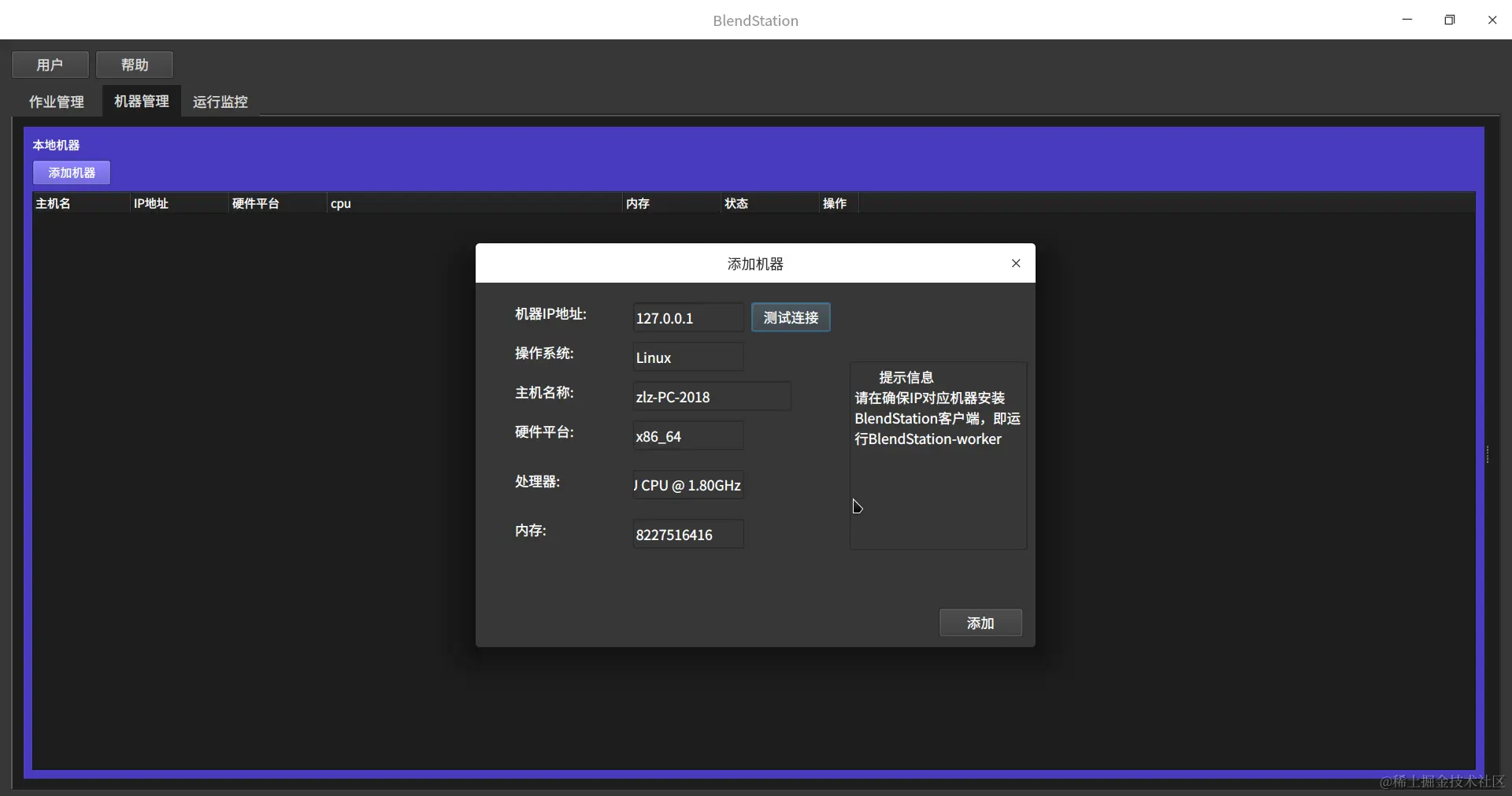This screenshot has width=1512, height=796.
Task: Click the 操作系统 label
Action: coord(544,353)
